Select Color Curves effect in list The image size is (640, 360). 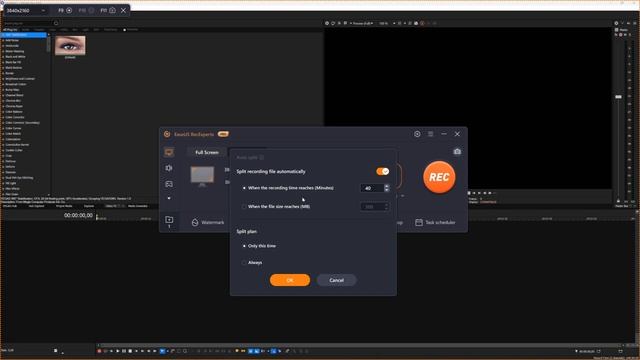pos(13,128)
